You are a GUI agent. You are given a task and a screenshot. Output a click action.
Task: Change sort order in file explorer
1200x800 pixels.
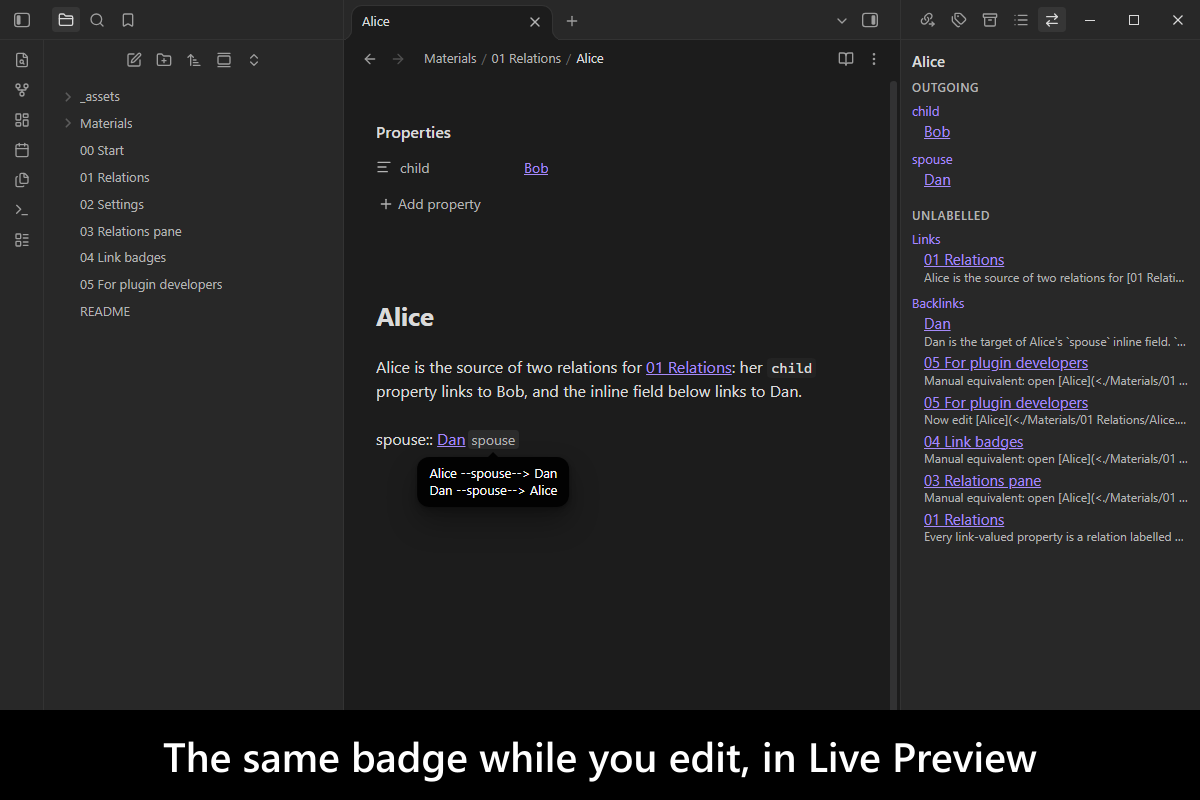tap(194, 60)
